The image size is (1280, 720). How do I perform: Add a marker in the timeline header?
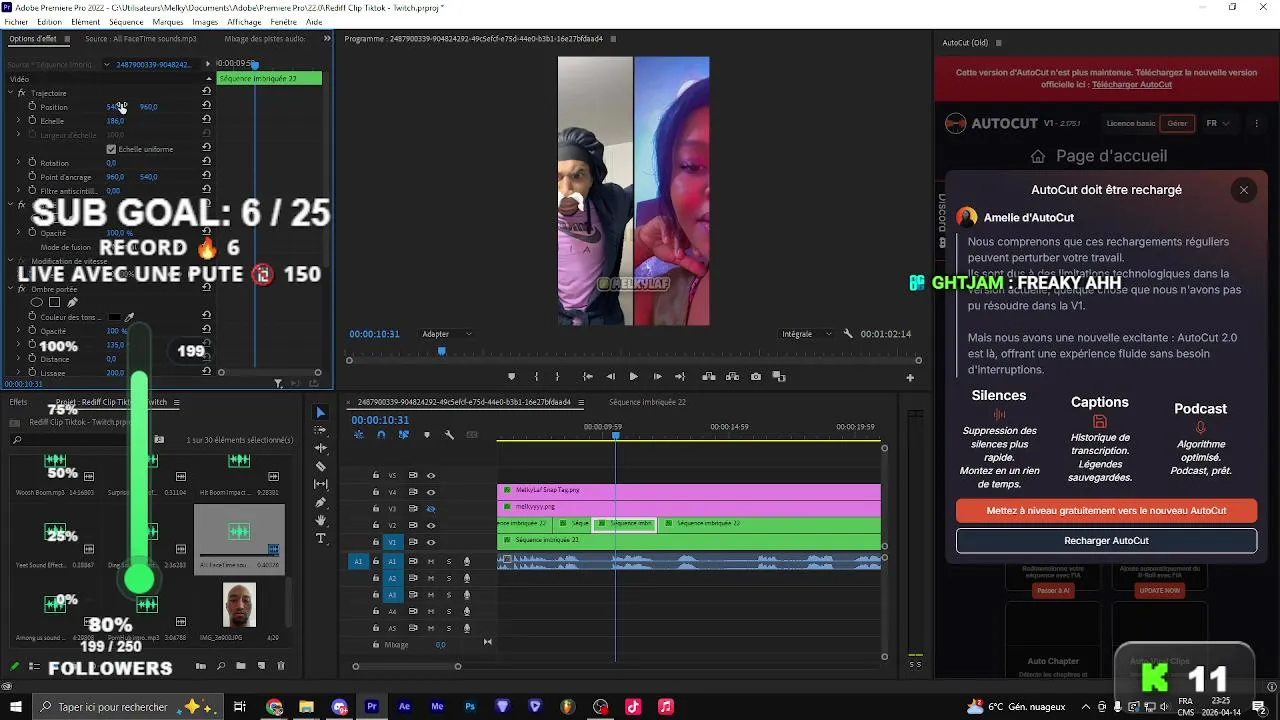click(427, 435)
